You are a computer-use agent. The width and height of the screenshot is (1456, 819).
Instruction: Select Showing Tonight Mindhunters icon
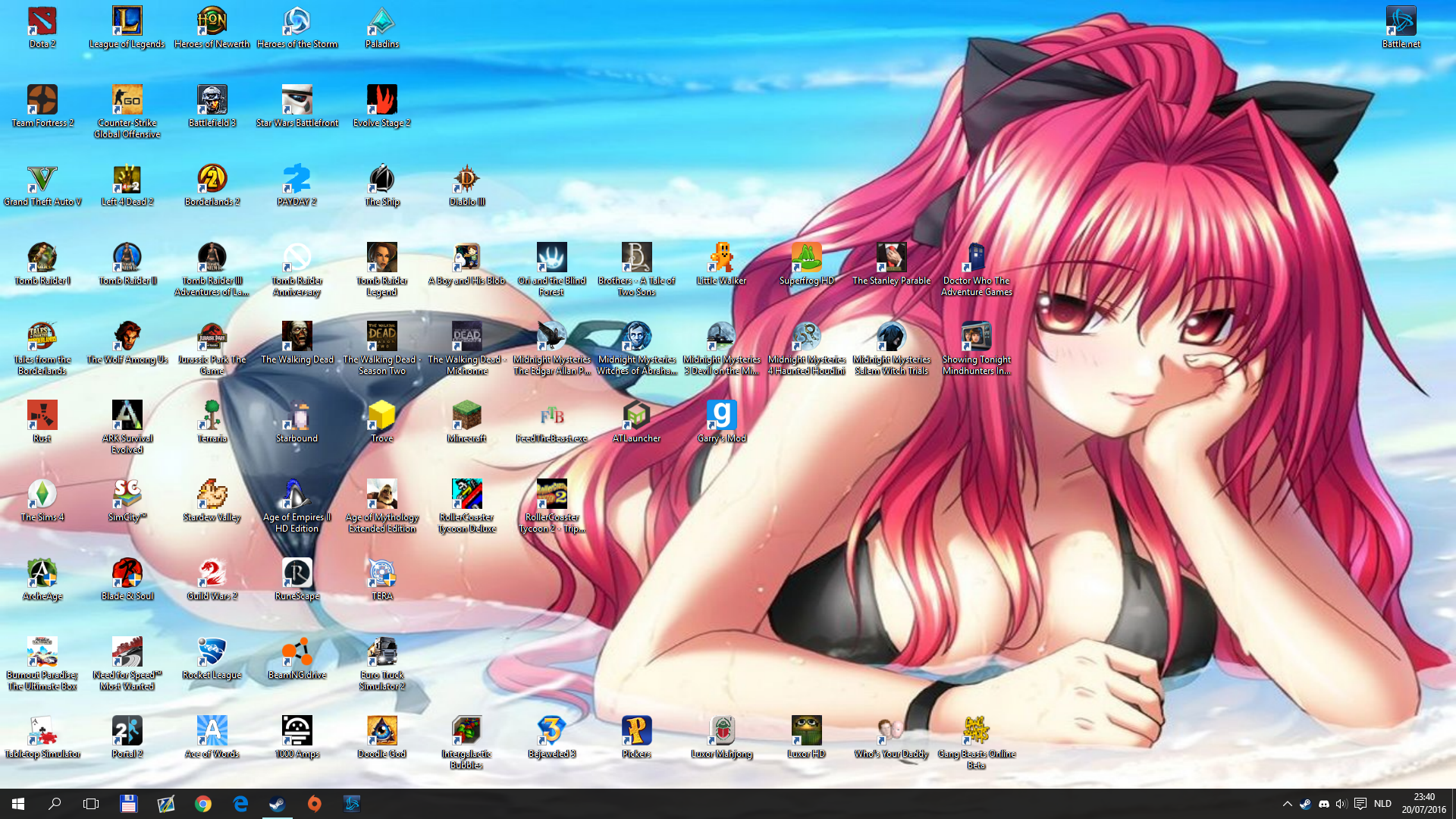pos(976,348)
